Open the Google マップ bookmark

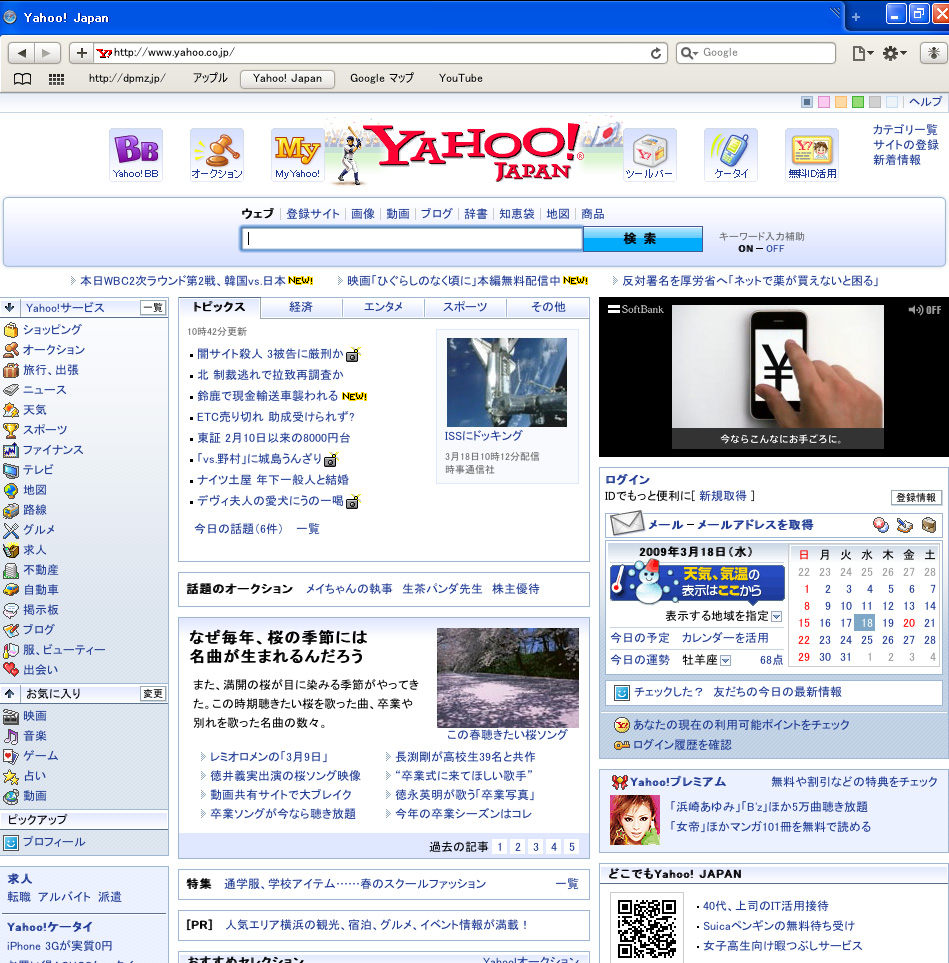tap(382, 79)
